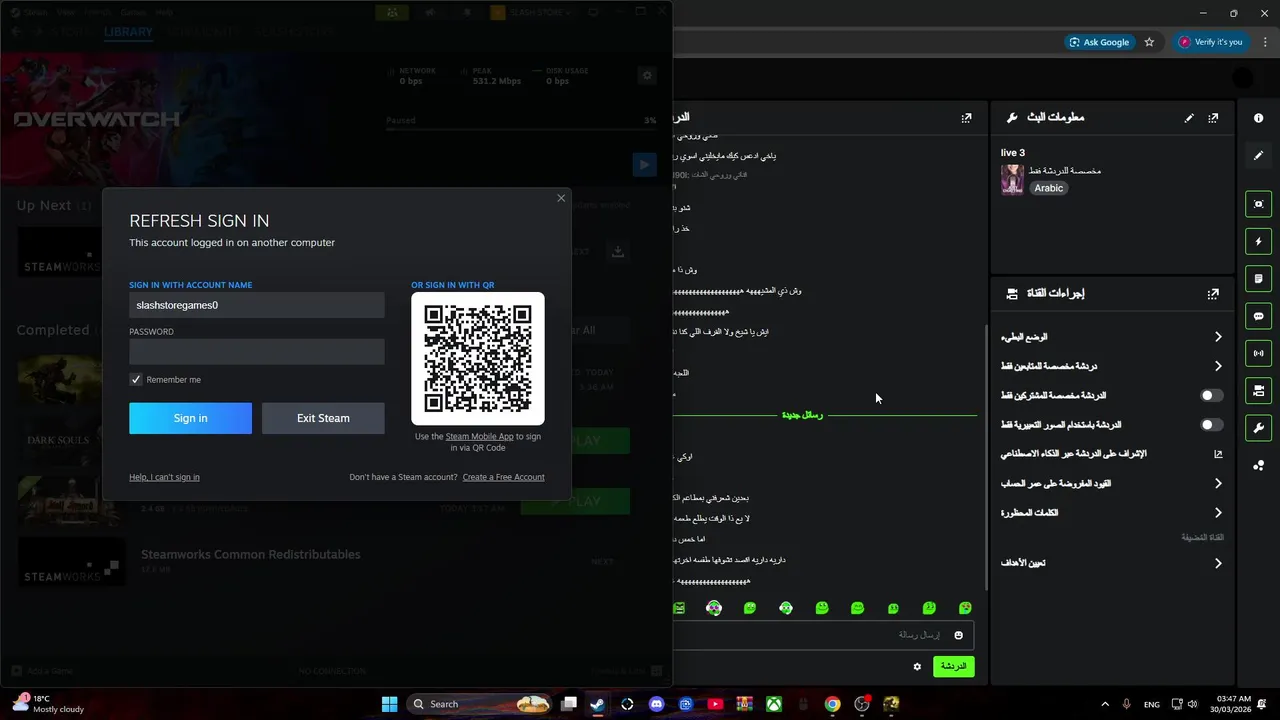
Task: Open chat settings gear icon
Action: 917,666
